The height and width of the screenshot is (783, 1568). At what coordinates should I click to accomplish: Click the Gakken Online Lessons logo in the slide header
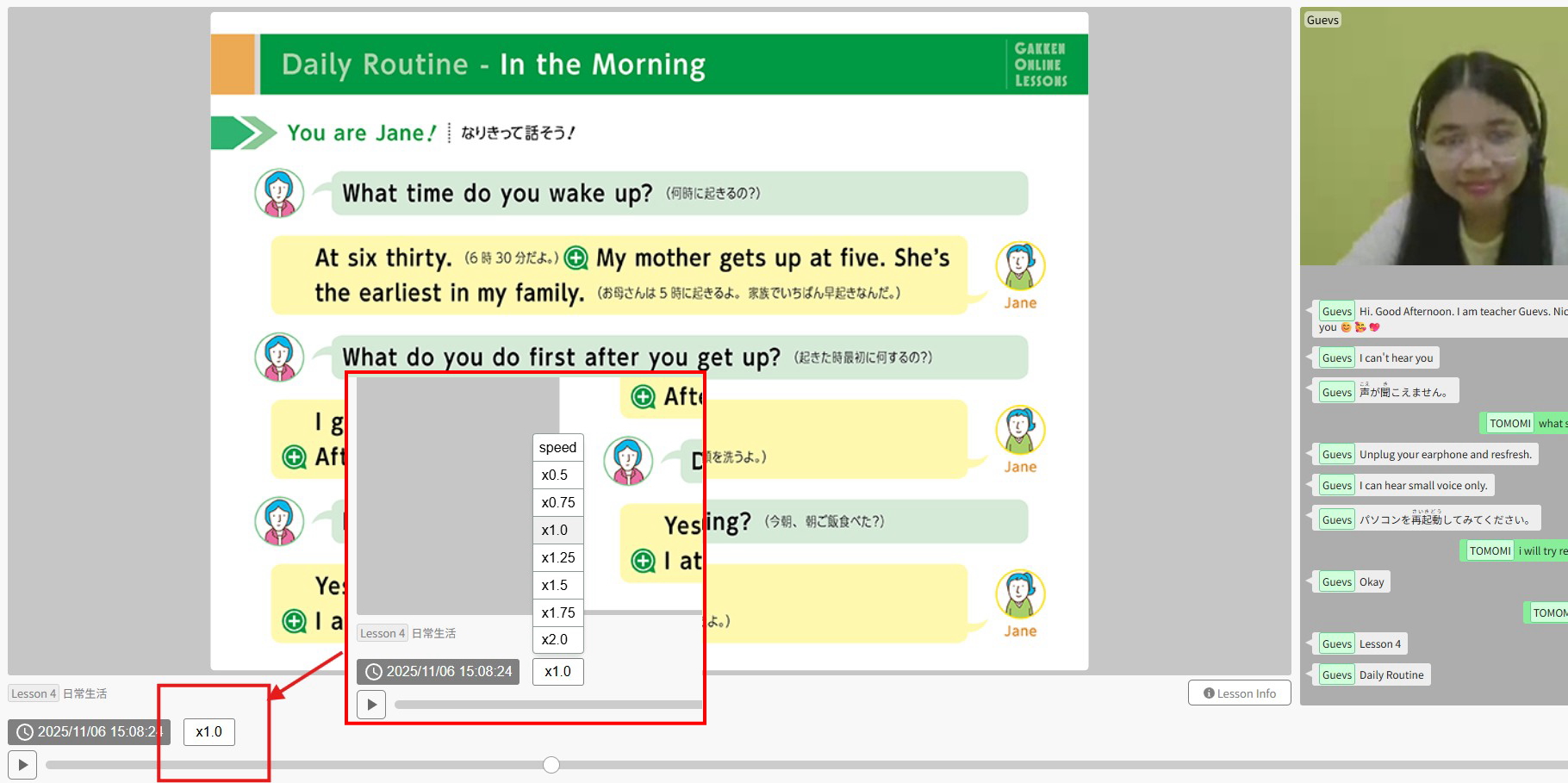1041,65
